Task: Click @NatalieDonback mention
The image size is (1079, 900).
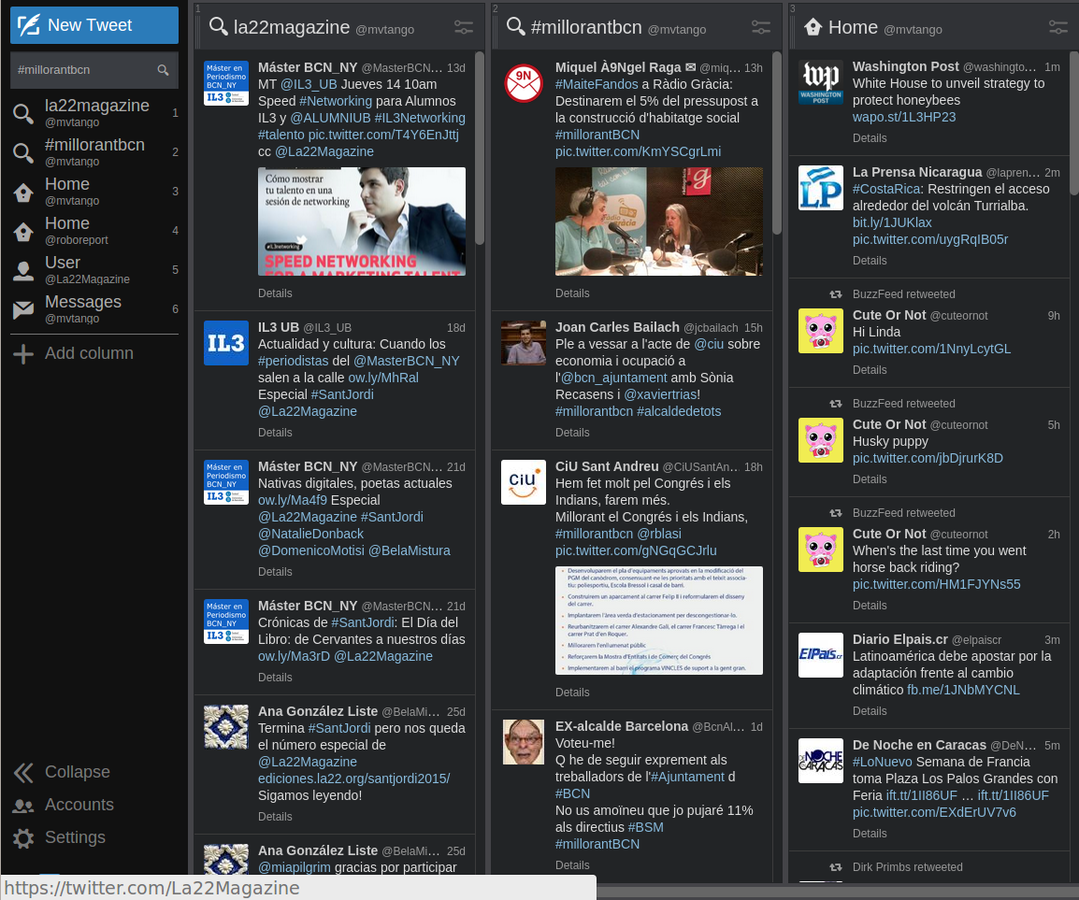Action: coord(311,534)
